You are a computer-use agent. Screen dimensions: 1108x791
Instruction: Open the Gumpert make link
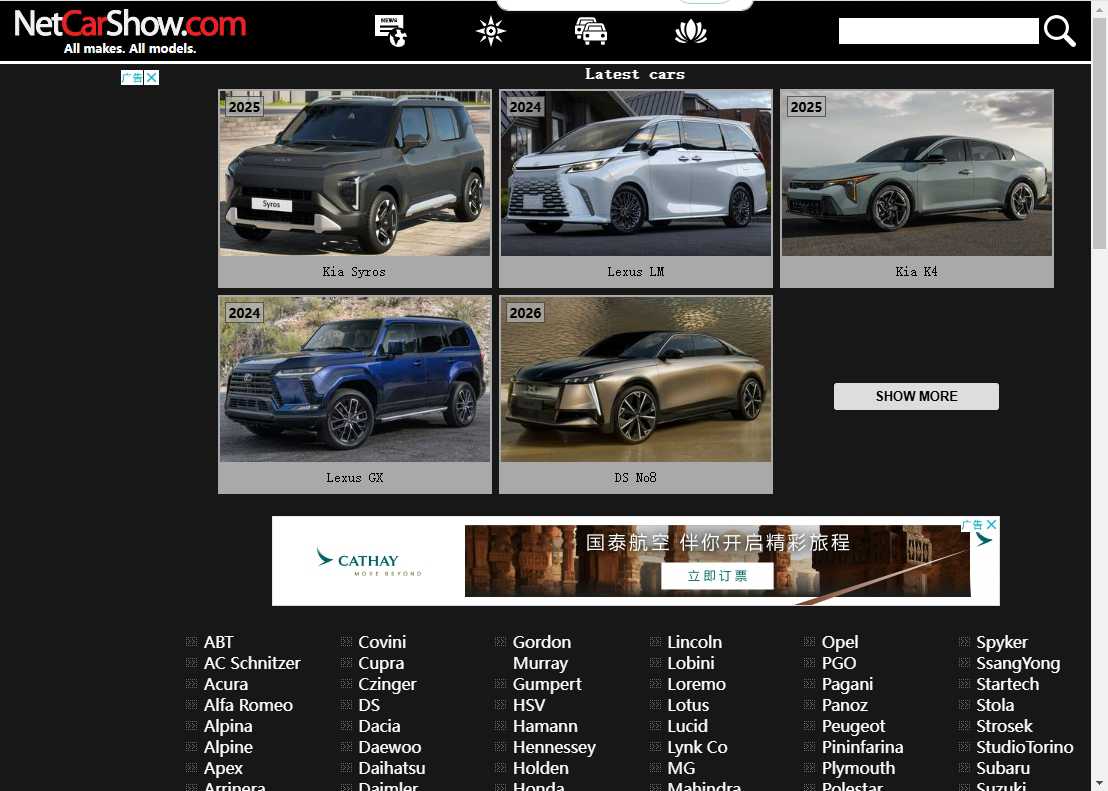click(547, 684)
